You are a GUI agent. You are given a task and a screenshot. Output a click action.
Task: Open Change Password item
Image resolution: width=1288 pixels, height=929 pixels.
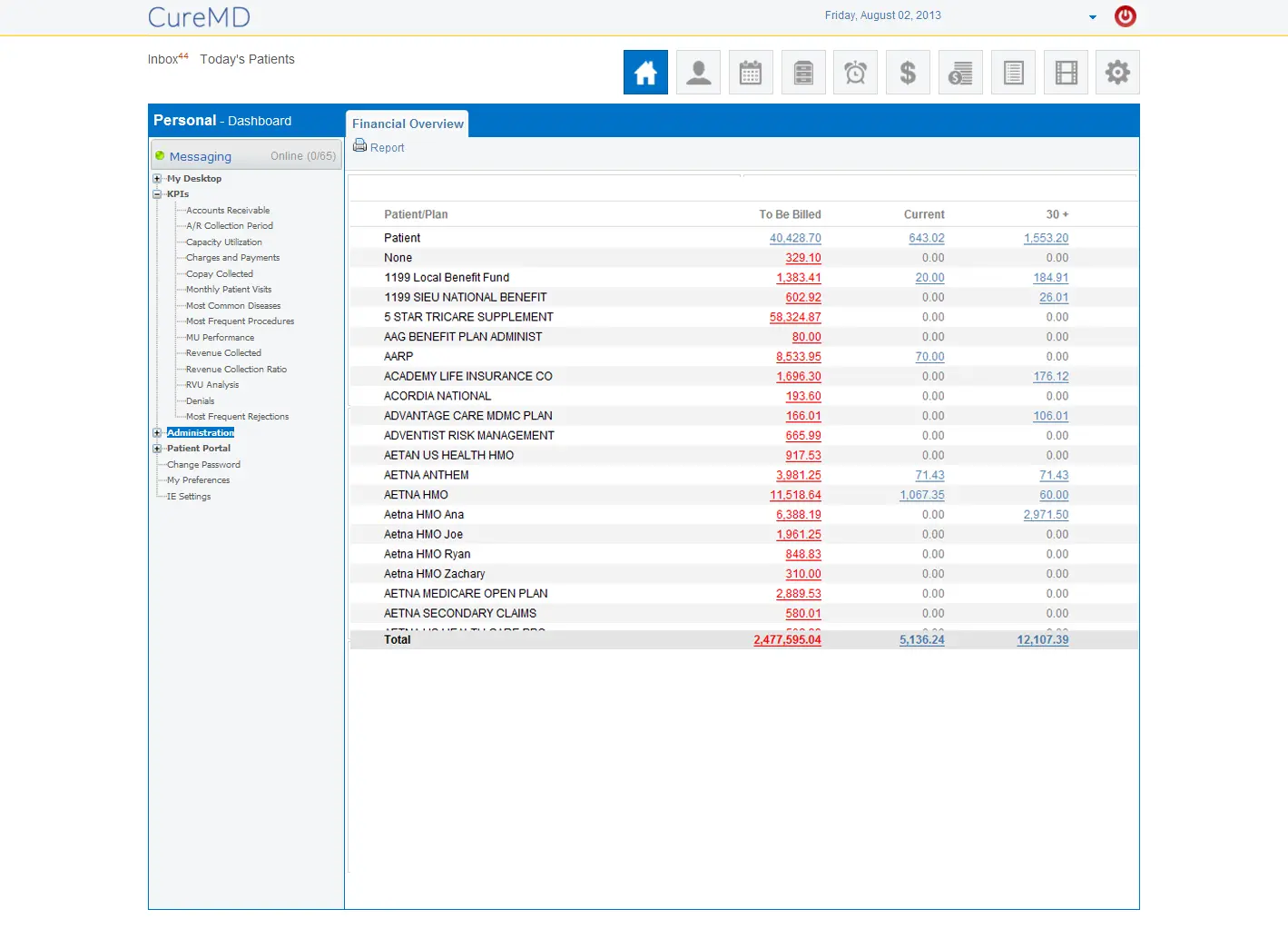pos(203,465)
